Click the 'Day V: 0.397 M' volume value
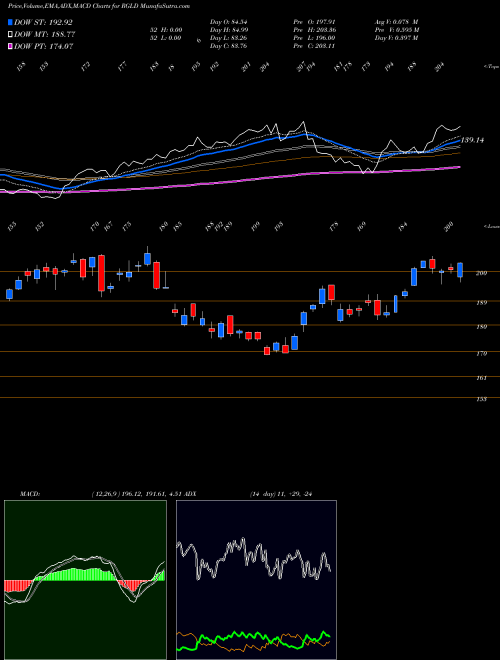Viewport: 500px width, 660px height. (396, 38)
